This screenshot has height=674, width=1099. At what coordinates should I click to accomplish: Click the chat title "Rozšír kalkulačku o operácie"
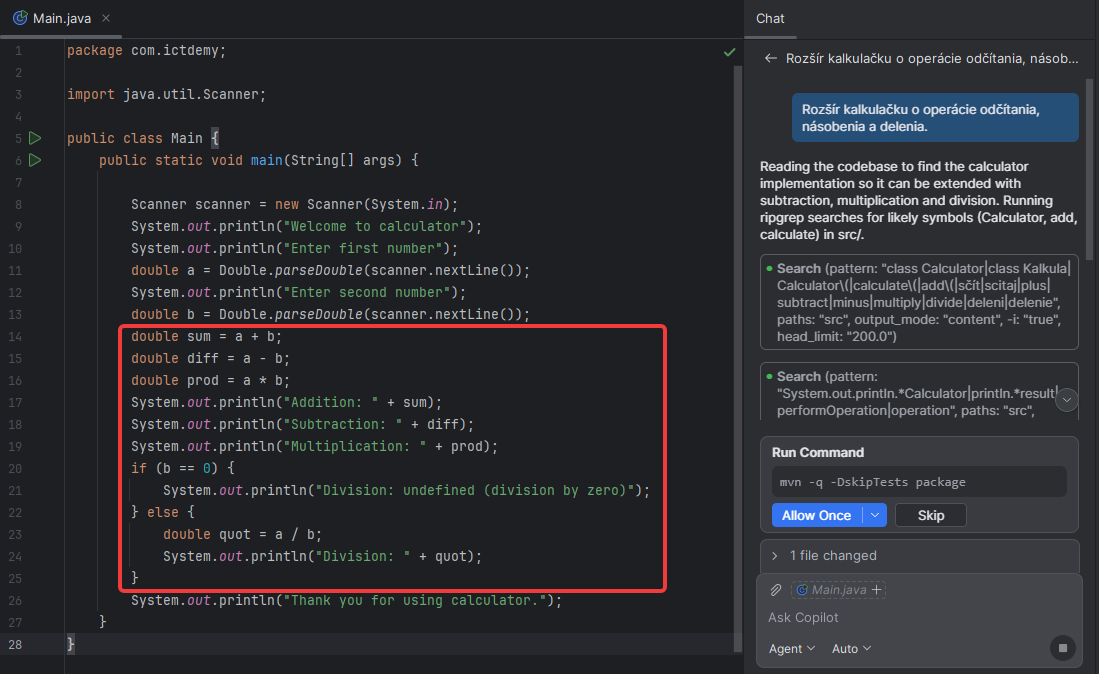pos(931,58)
